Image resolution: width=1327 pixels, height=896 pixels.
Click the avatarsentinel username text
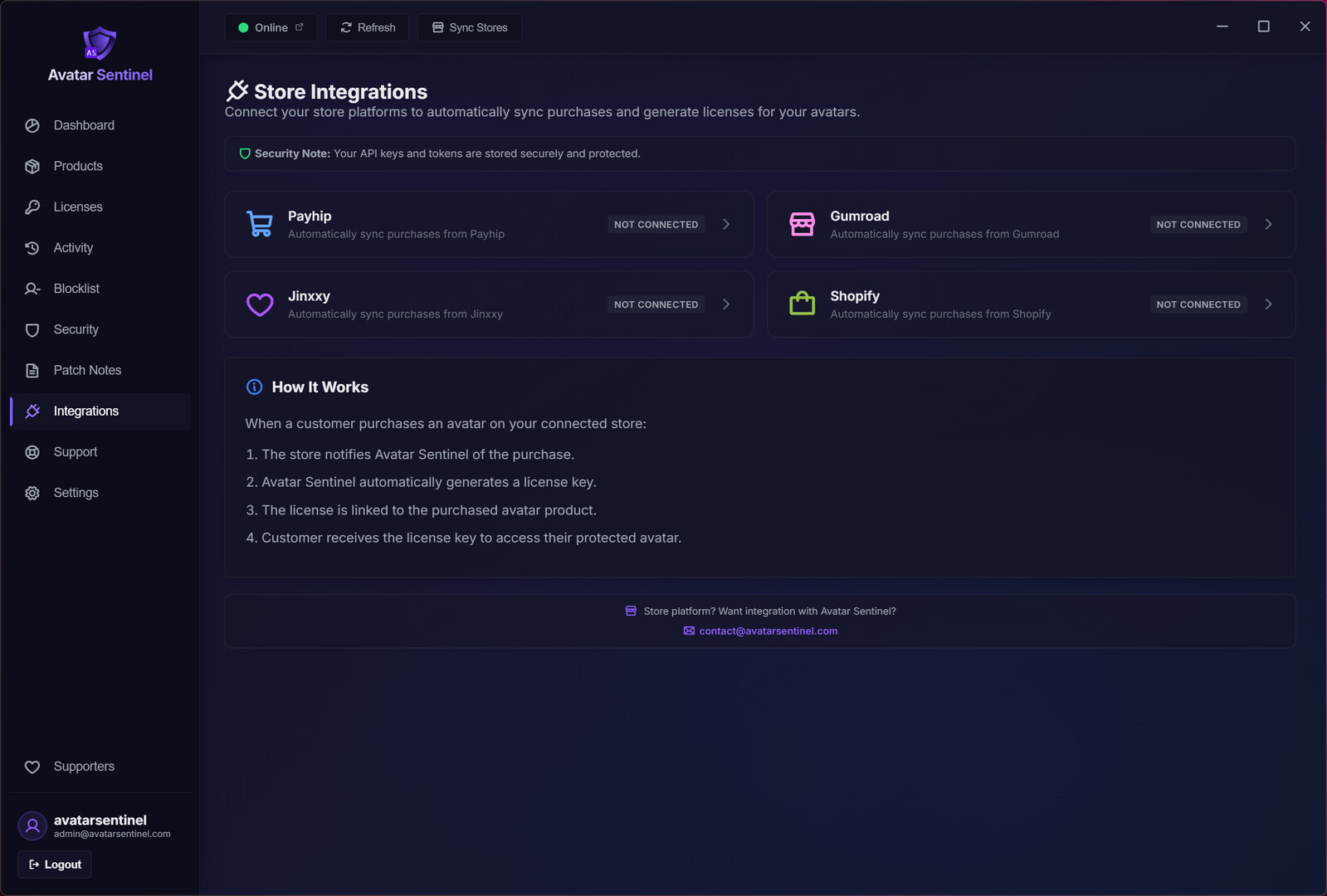click(100, 820)
